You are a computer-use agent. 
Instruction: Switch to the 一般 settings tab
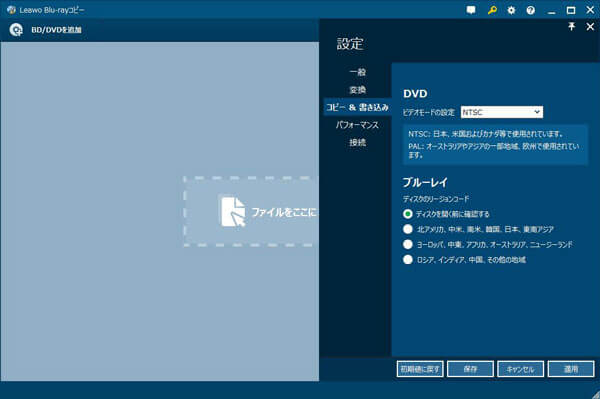pyautogui.click(x=357, y=72)
